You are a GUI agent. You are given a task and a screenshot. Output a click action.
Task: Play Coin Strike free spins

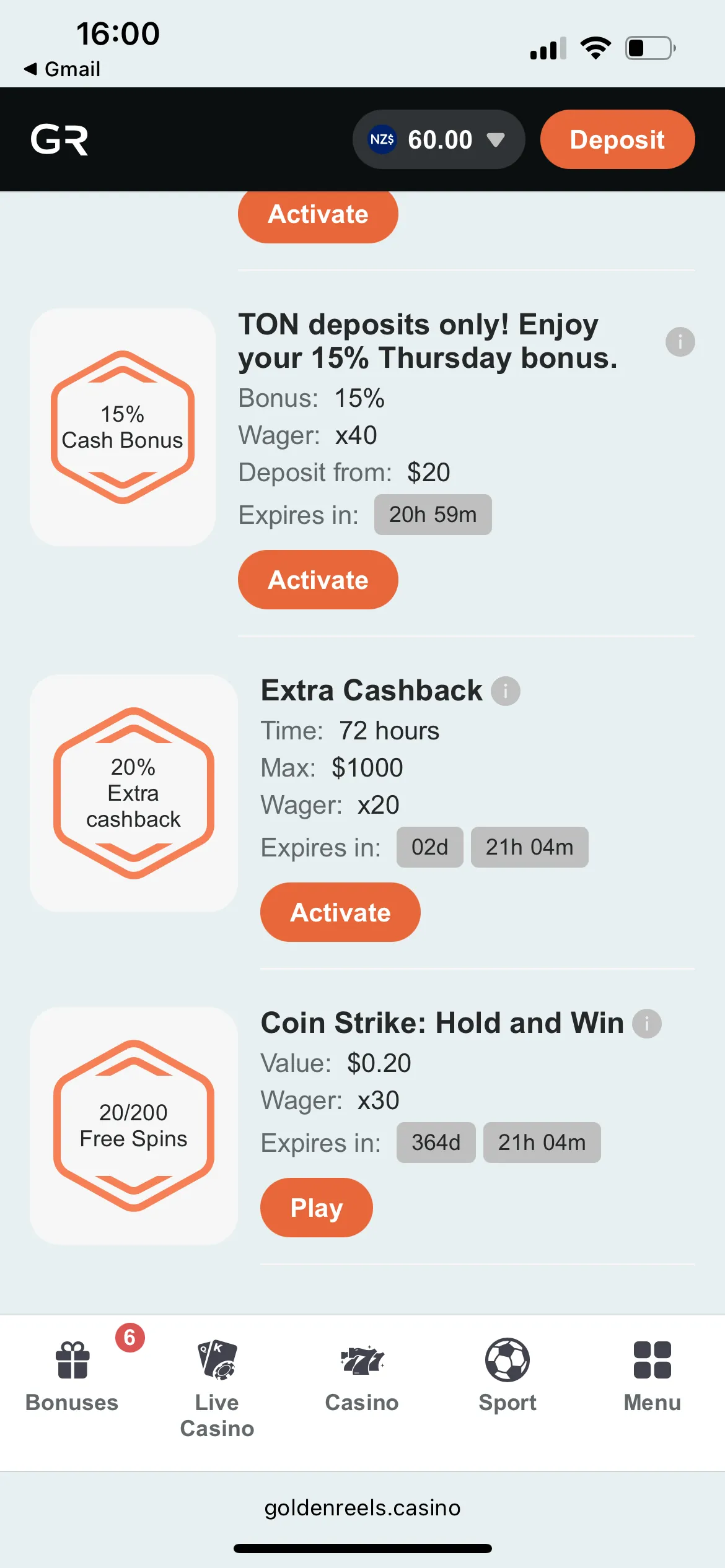tap(316, 1208)
